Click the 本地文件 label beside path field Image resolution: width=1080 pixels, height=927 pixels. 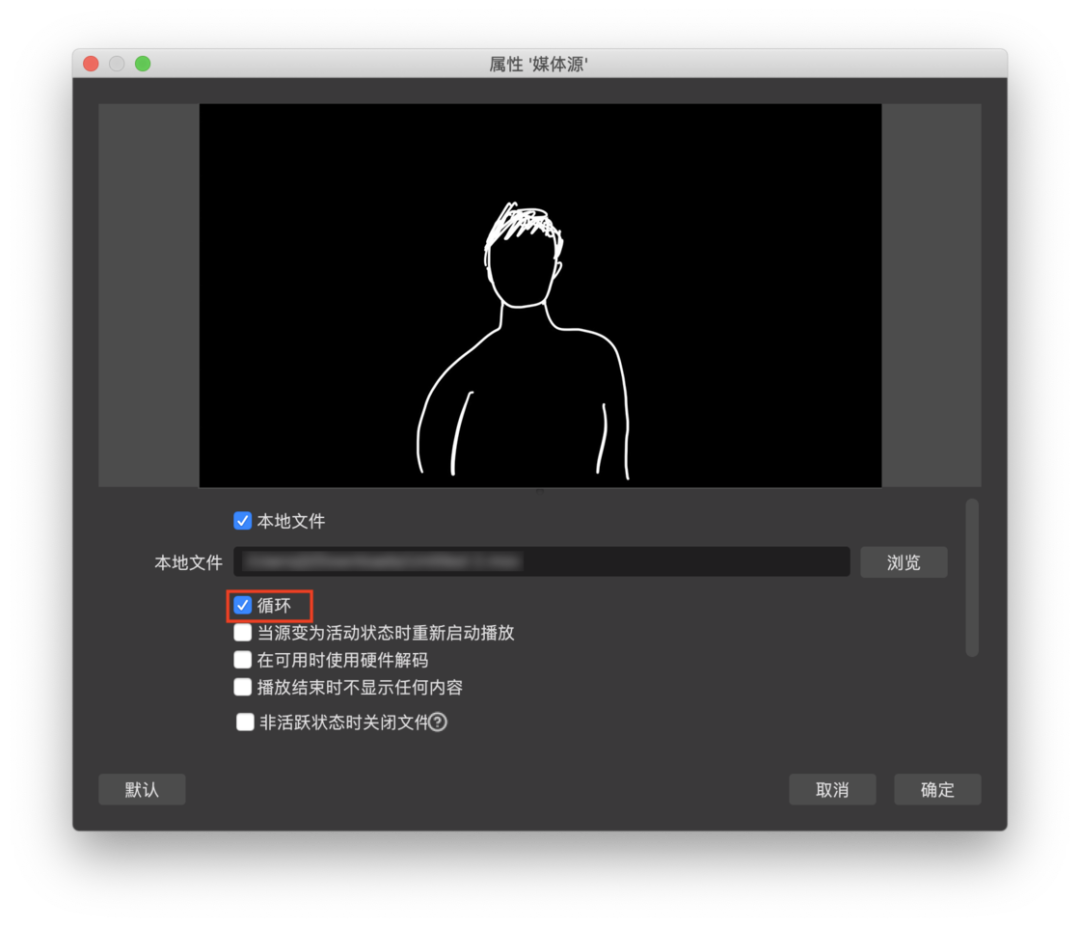point(188,563)
